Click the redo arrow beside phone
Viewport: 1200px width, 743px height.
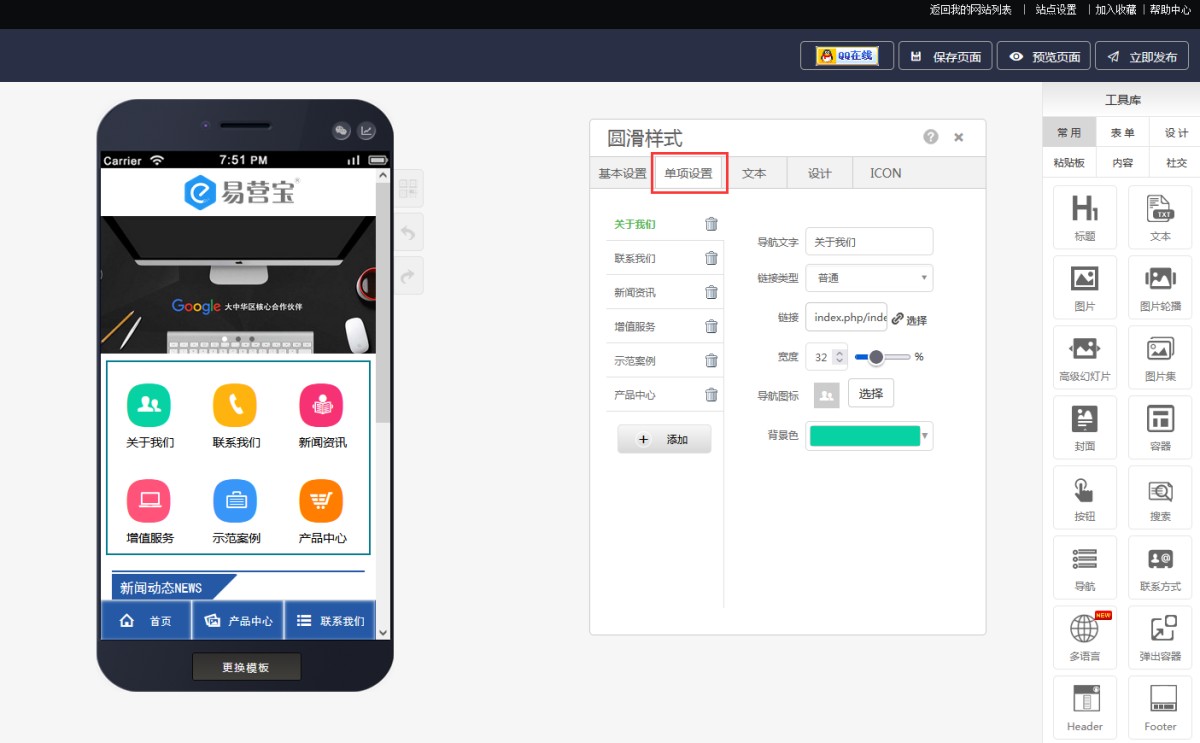[409, 275]
